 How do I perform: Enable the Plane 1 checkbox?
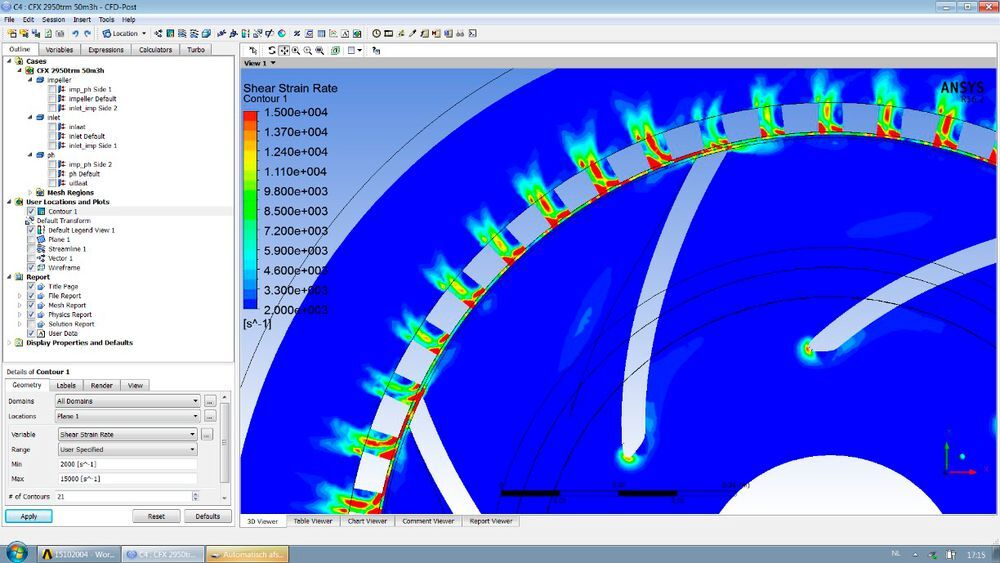point(31,240)
